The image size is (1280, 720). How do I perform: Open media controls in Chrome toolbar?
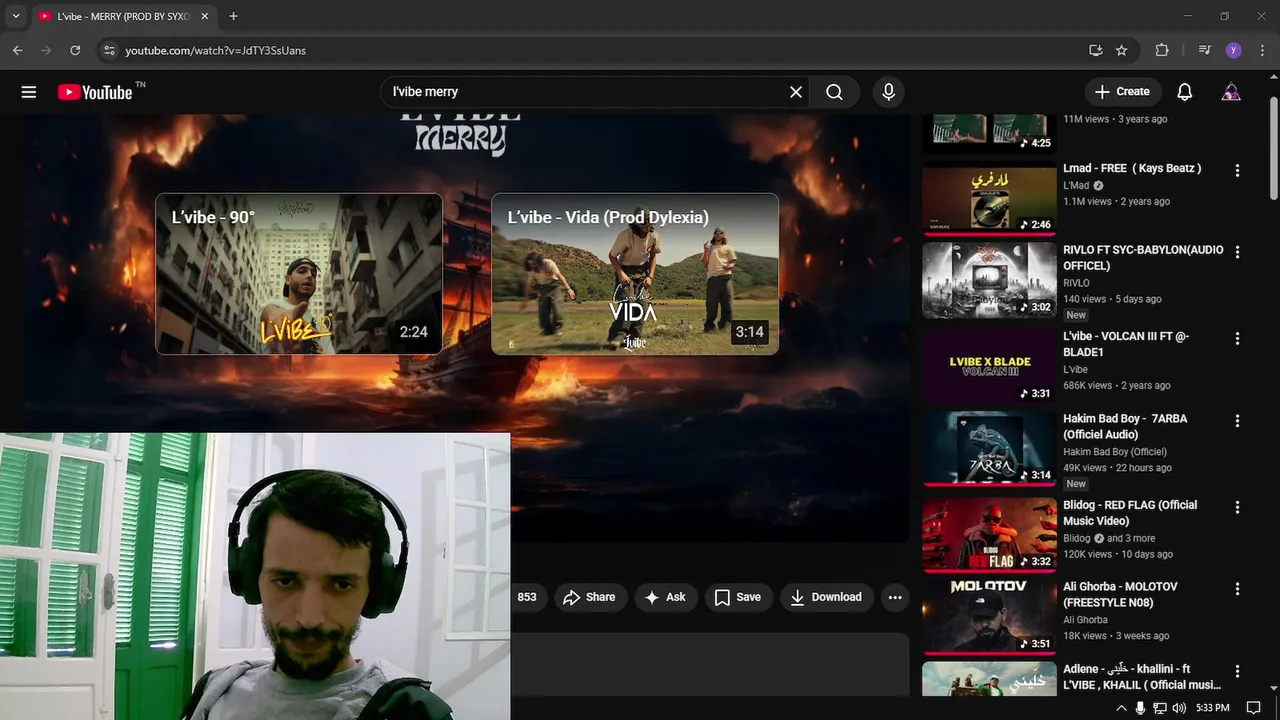click(x=1204, y=50)
